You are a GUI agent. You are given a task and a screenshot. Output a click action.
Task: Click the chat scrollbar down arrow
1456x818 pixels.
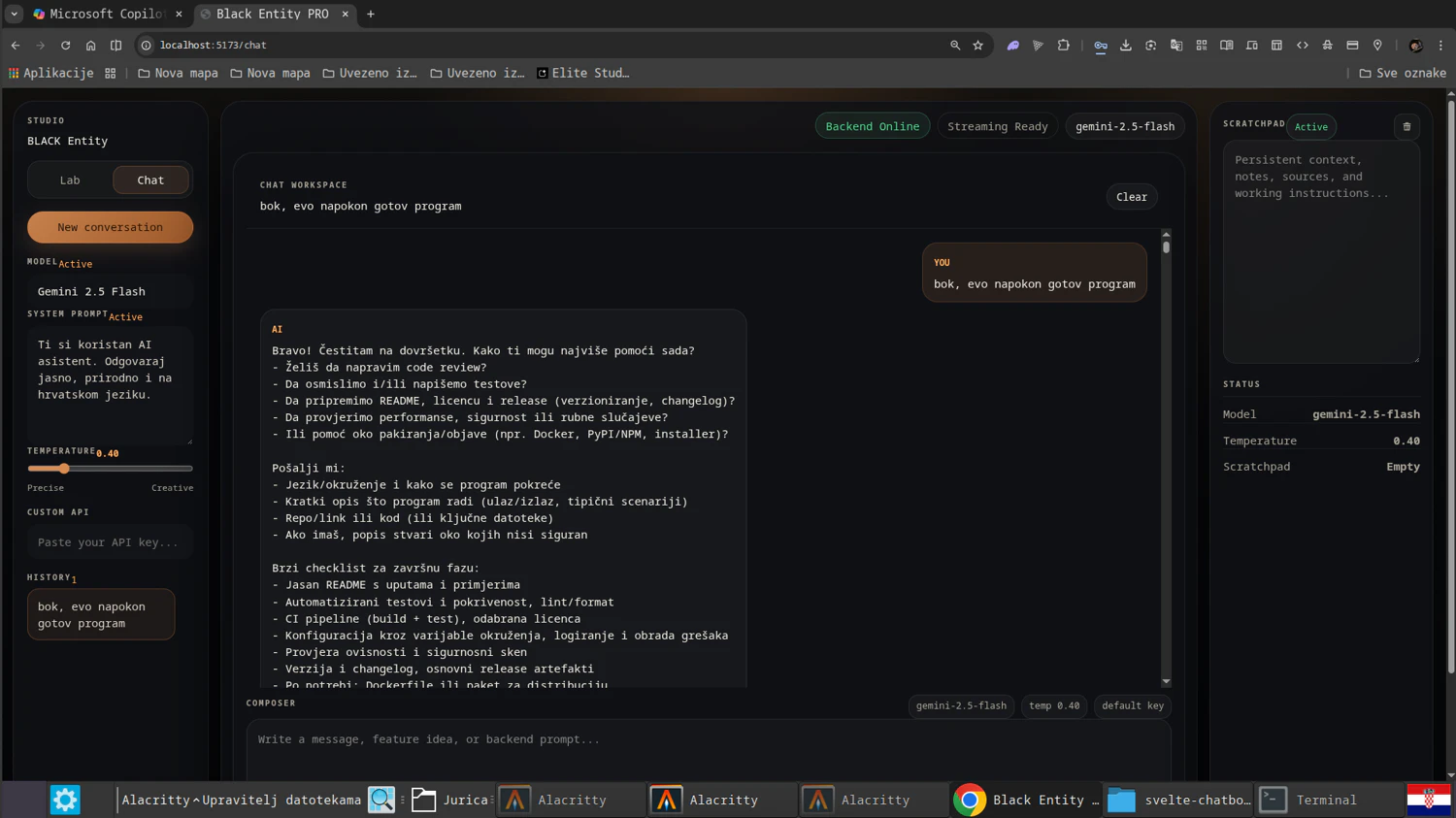(1166, 682)
